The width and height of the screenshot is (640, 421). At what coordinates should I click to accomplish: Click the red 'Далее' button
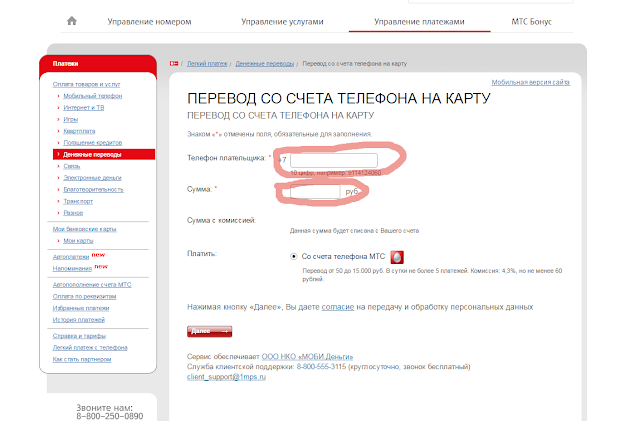tap(209, 331)
